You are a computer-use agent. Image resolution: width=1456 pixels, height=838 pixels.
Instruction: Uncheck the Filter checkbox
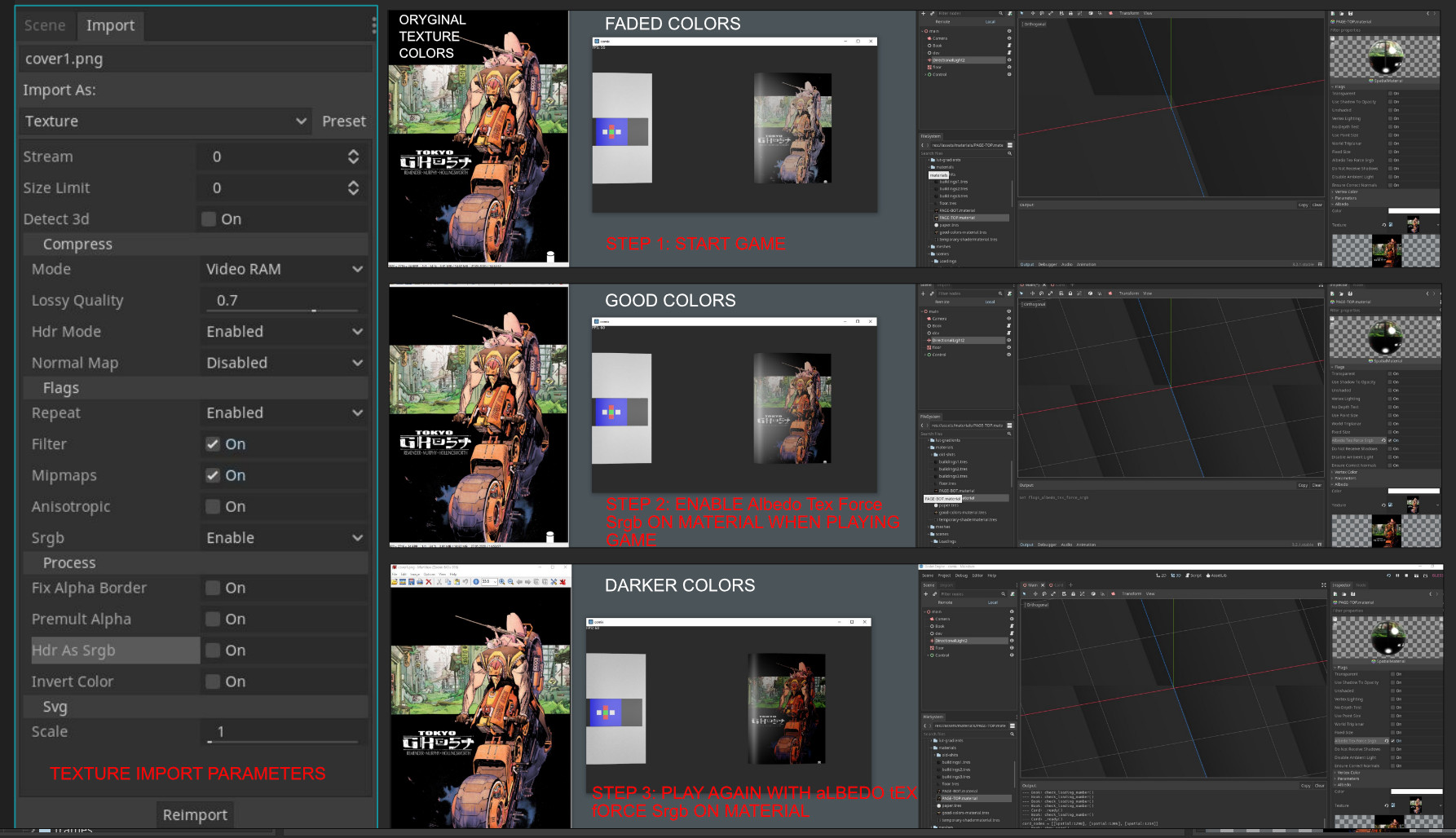pyautogui.click(x=213, y=444)
